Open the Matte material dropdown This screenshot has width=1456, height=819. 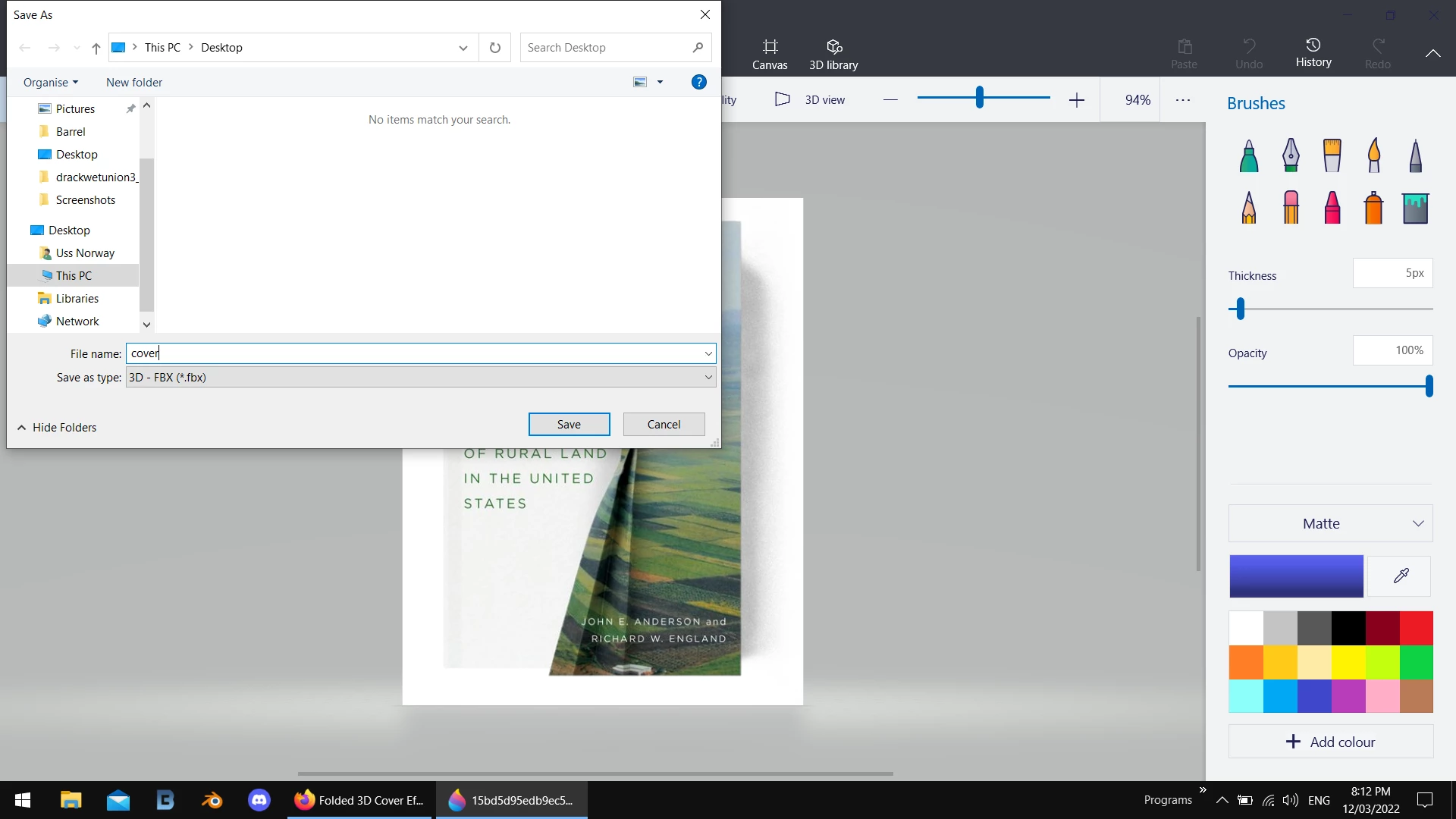[x=1330, y=523]
